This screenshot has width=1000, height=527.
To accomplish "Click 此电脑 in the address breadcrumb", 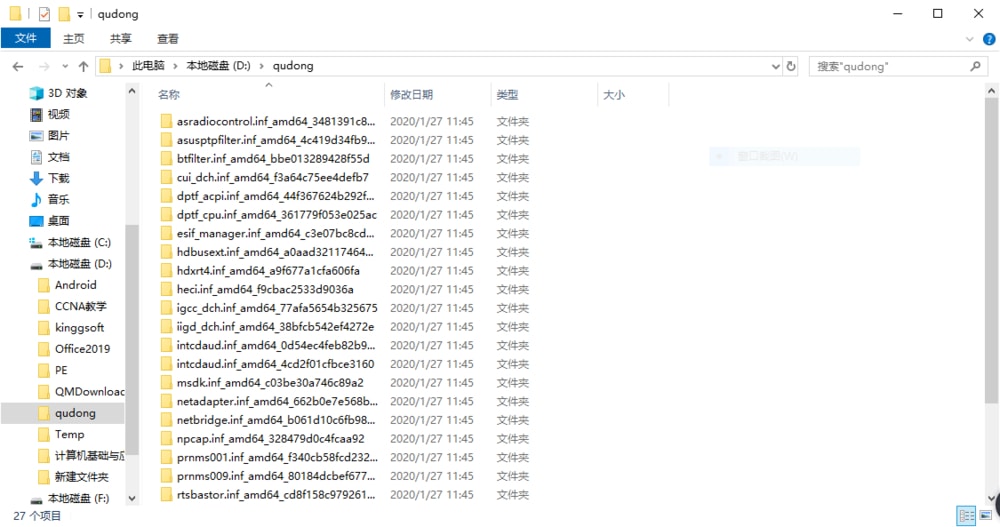I will pos(148,66).
